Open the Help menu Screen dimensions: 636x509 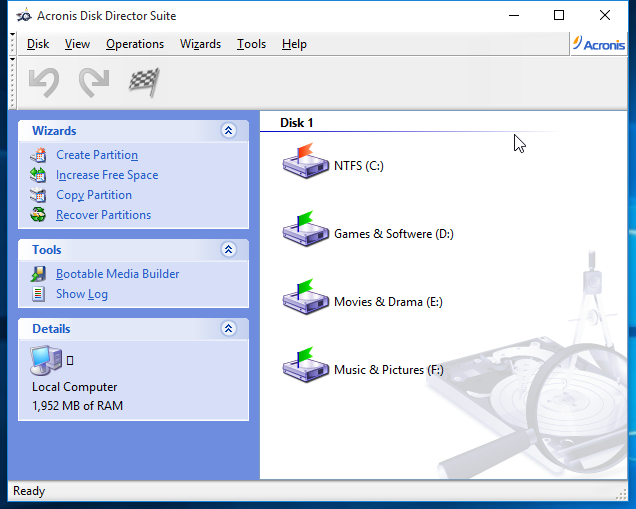pos(294,44)
